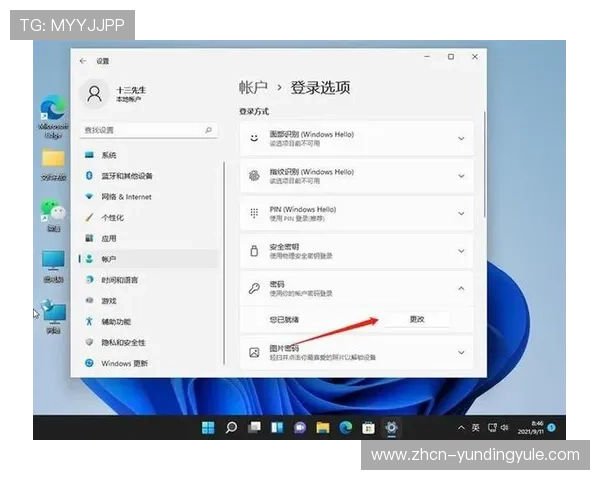Open Edge browser on the taskbar
The image size is (600, 480).
[346, 428]
